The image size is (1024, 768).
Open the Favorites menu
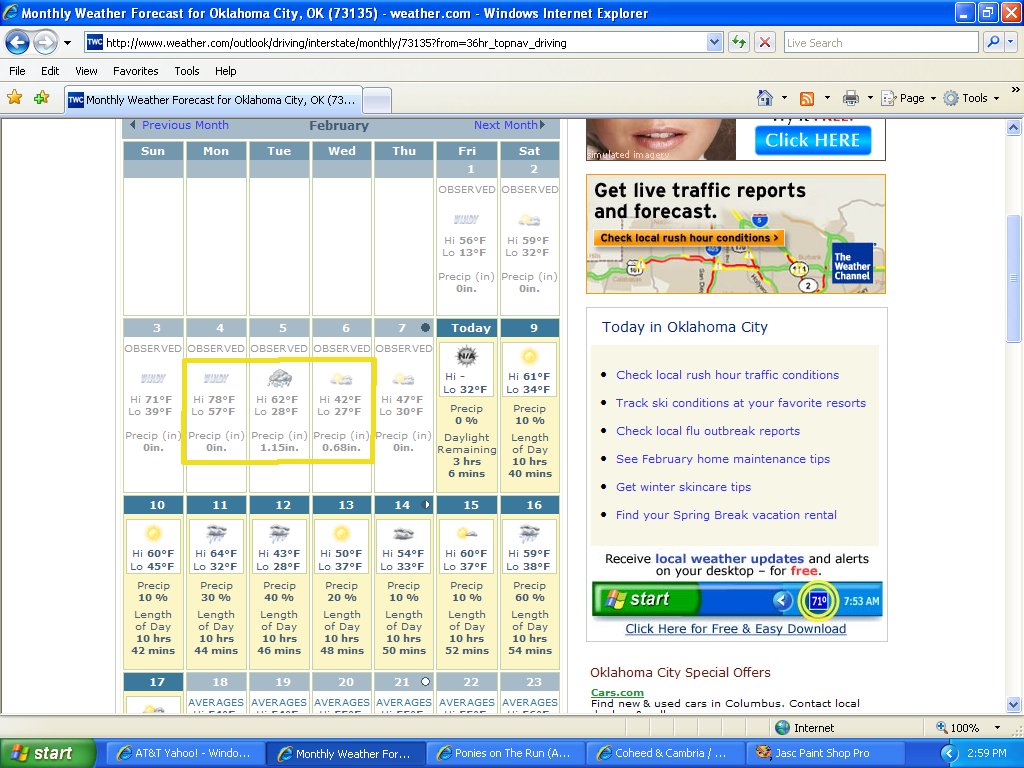(135, 71)
